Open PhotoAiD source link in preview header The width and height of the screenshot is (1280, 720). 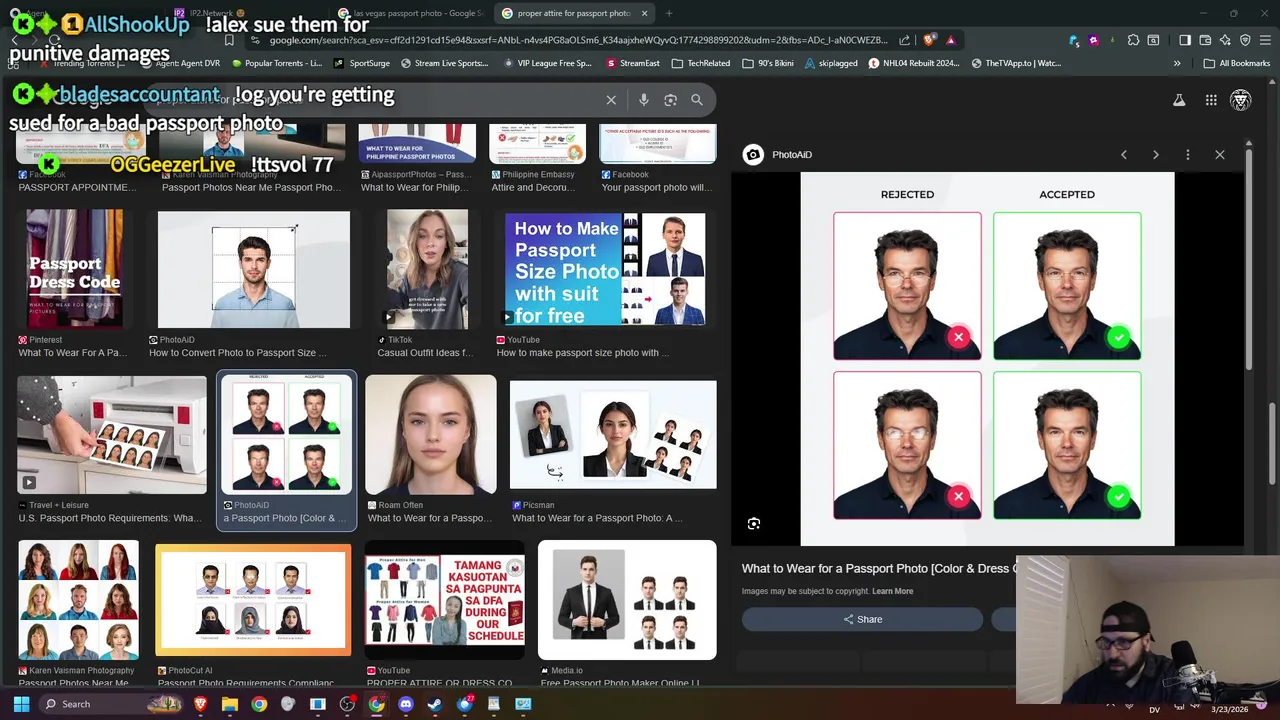click(778, 155)
